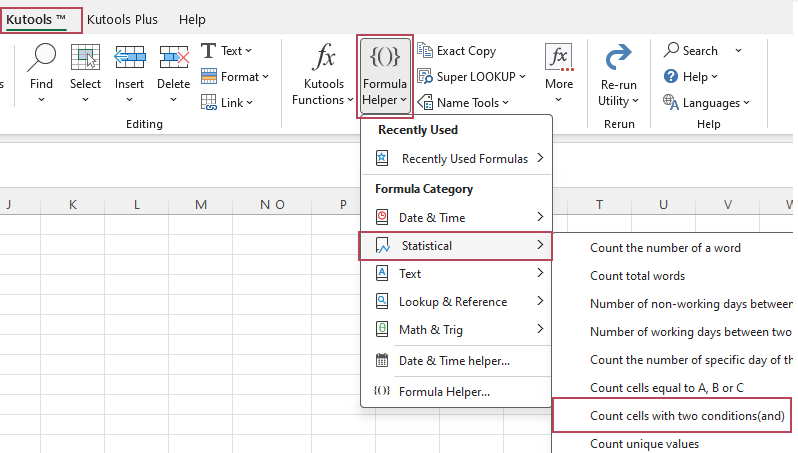The height and width of the screenshot is (453, 798).
Task: Click the Format table icon
Action: pyautogui.click(x=209, y=76)
